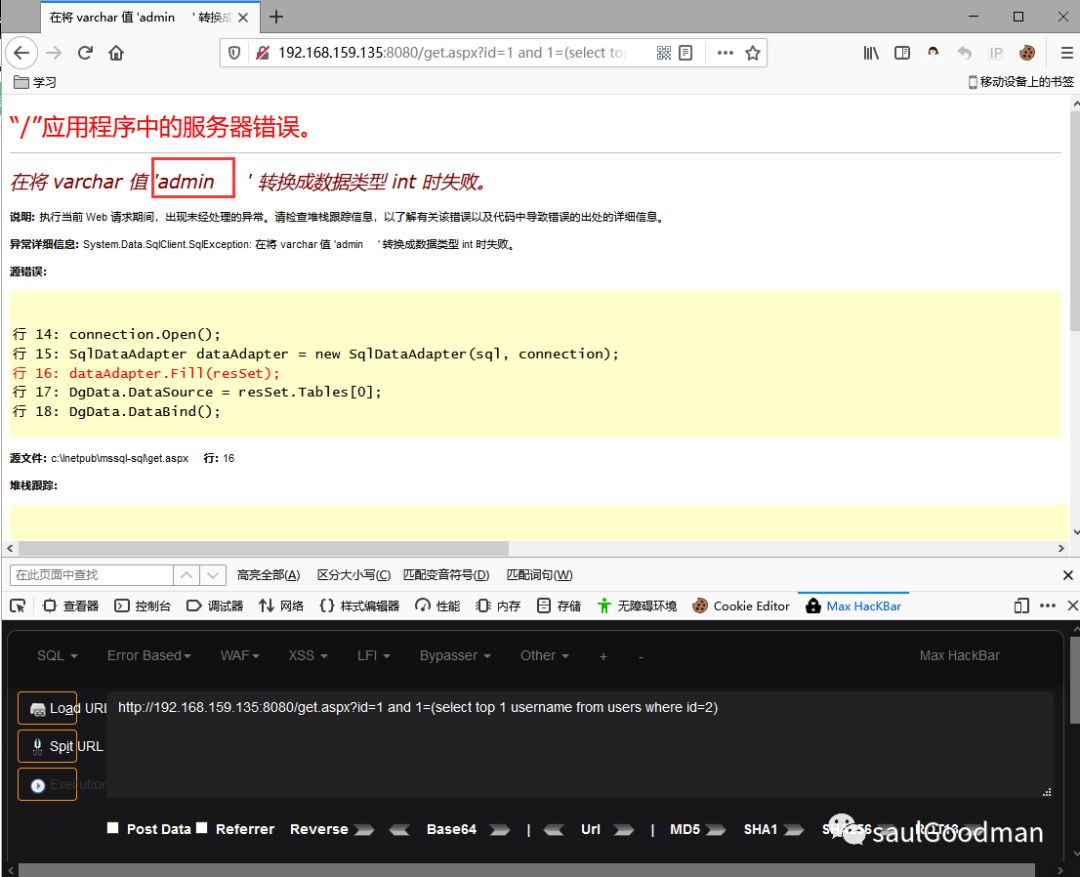Switch to the Cookie Editor tab

(741, 606)
